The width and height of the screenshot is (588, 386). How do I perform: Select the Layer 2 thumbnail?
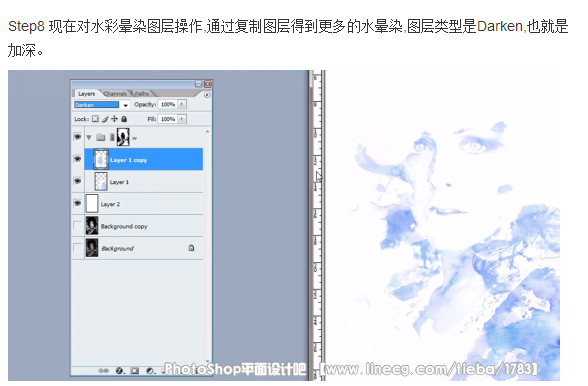pyautogui.click(x=92, y=204)
